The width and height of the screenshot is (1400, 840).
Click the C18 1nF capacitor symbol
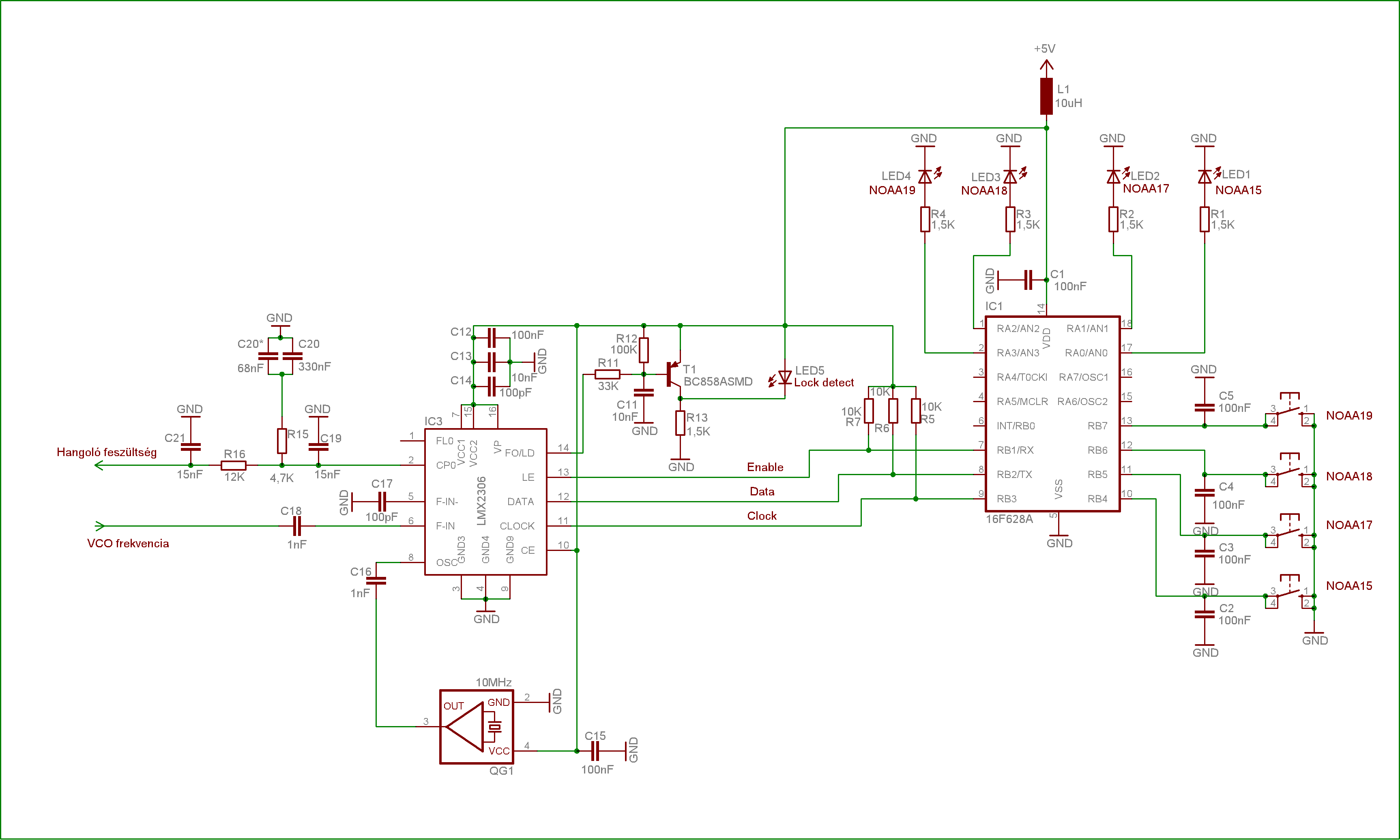pyautogui.click(x=296, y=526)
